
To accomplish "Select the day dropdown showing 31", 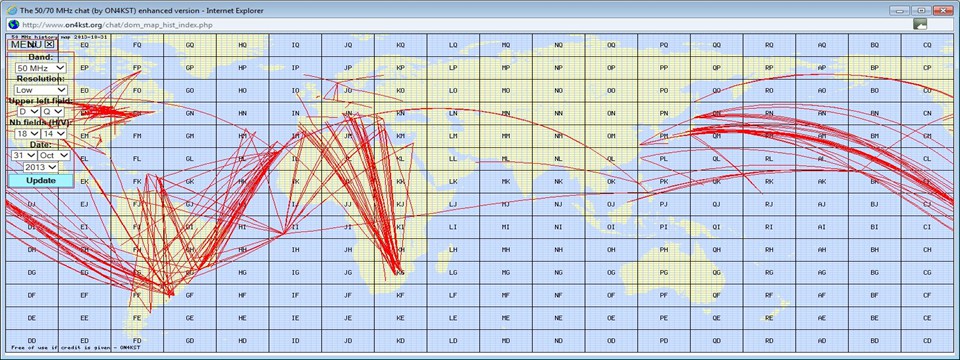I will coord(23,156).
